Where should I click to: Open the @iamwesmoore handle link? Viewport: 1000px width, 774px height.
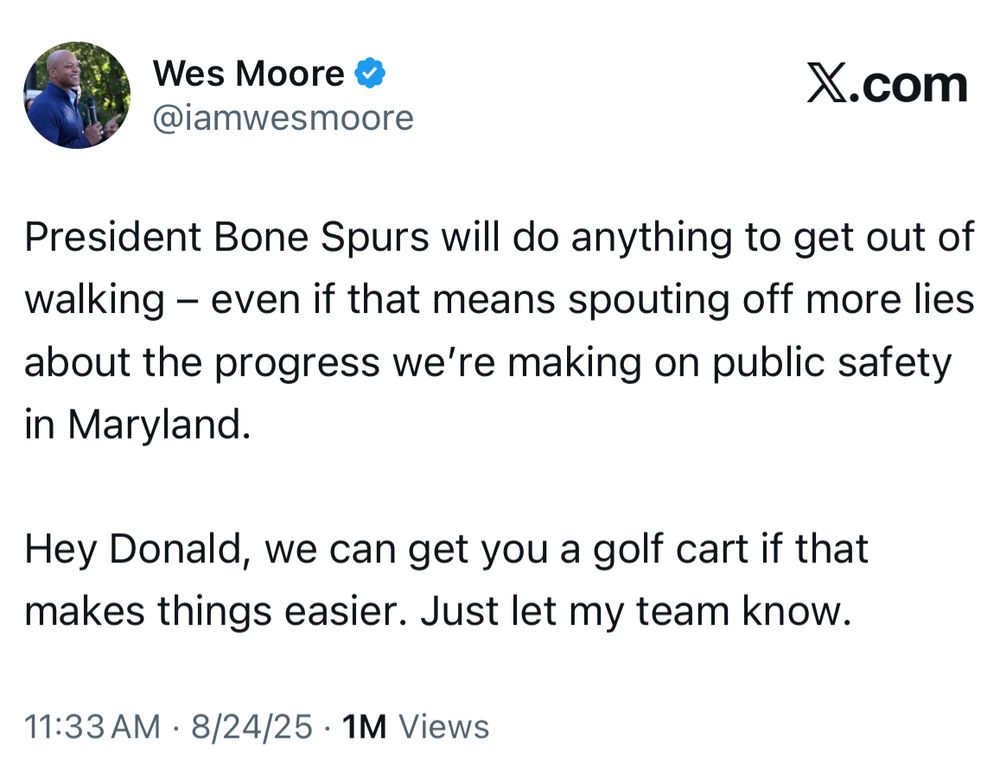pyautogui.click(x=283, y=119)
